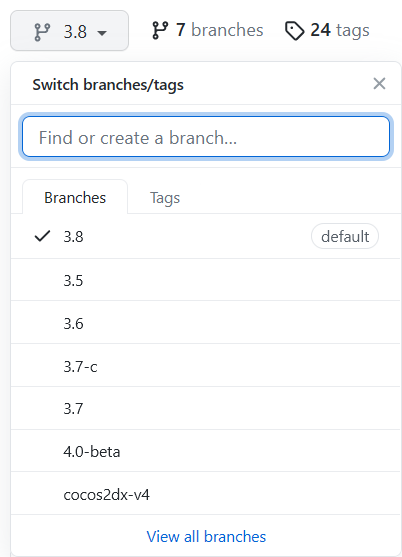Select the 4.0-beta branch
This screenshot has height=557, width=402.
click(x=205, y=451)
